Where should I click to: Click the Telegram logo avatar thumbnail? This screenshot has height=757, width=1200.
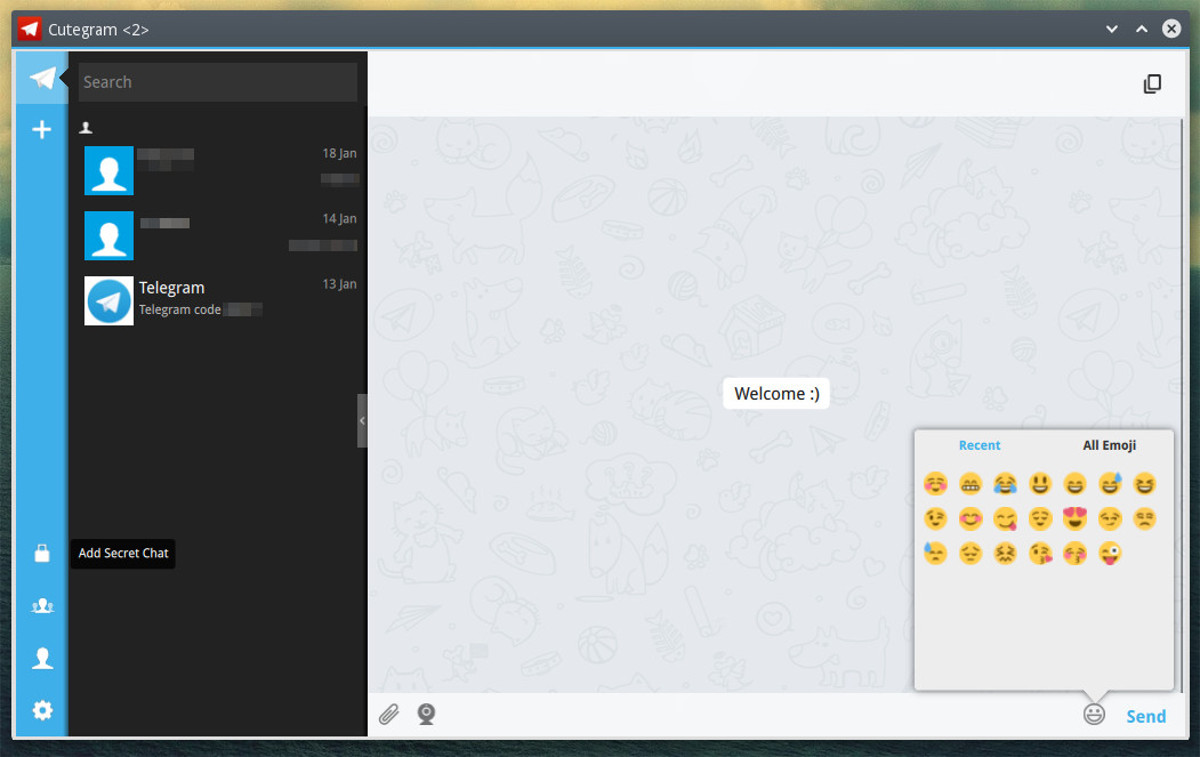[x=109, y=301]
